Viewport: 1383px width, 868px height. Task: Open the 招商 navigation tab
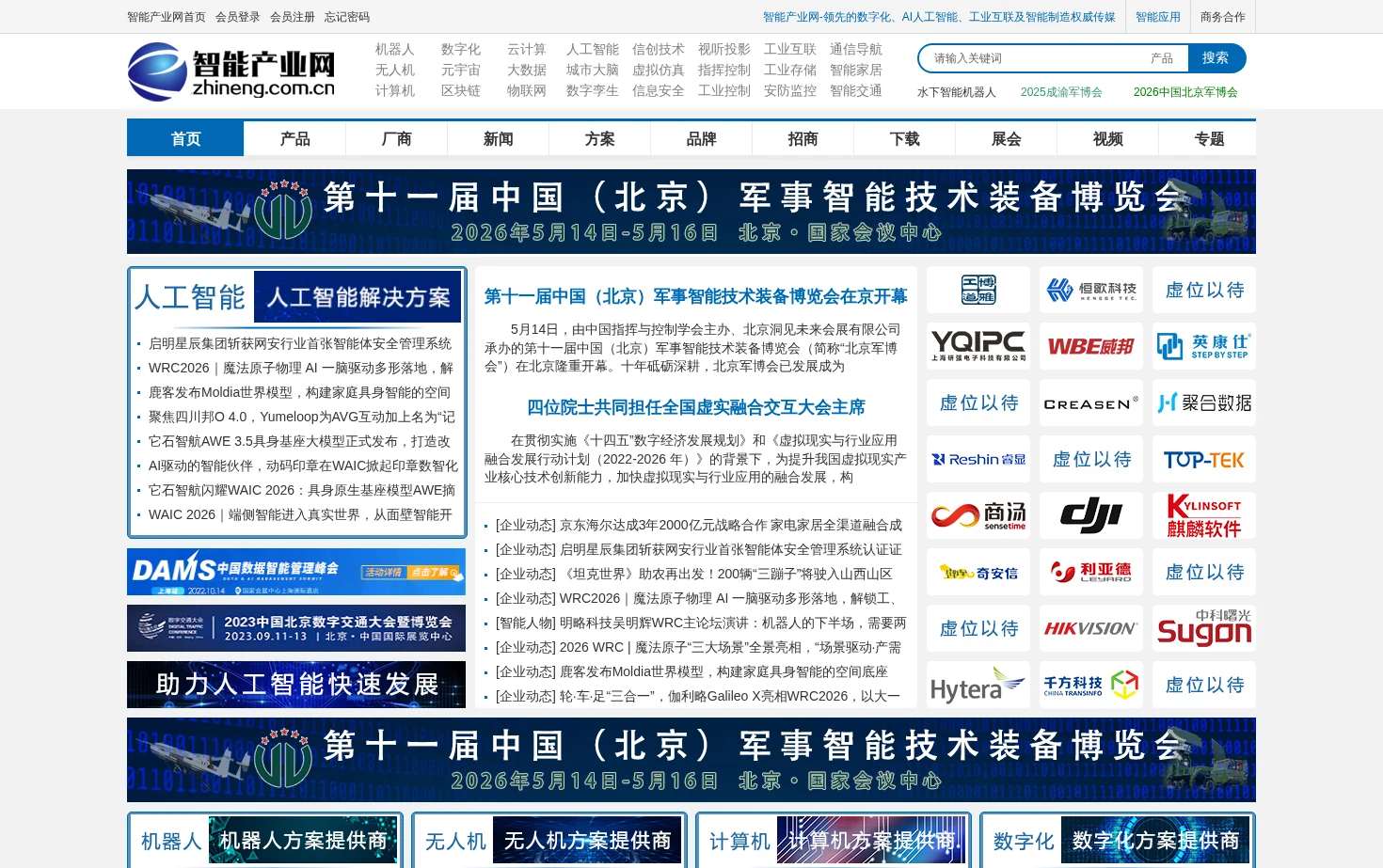tap(803, 139)
